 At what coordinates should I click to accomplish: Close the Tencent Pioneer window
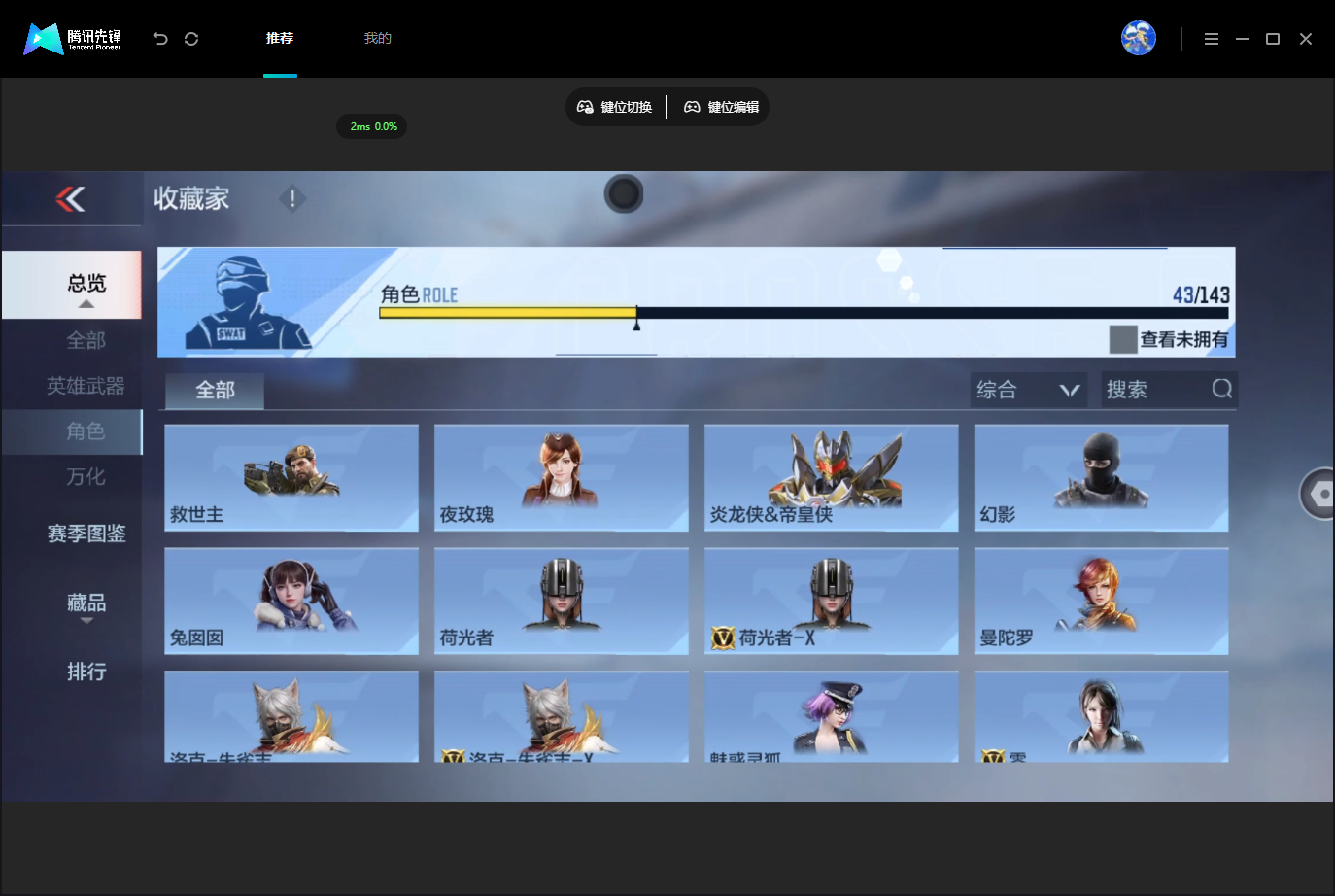coord(1306,39)
